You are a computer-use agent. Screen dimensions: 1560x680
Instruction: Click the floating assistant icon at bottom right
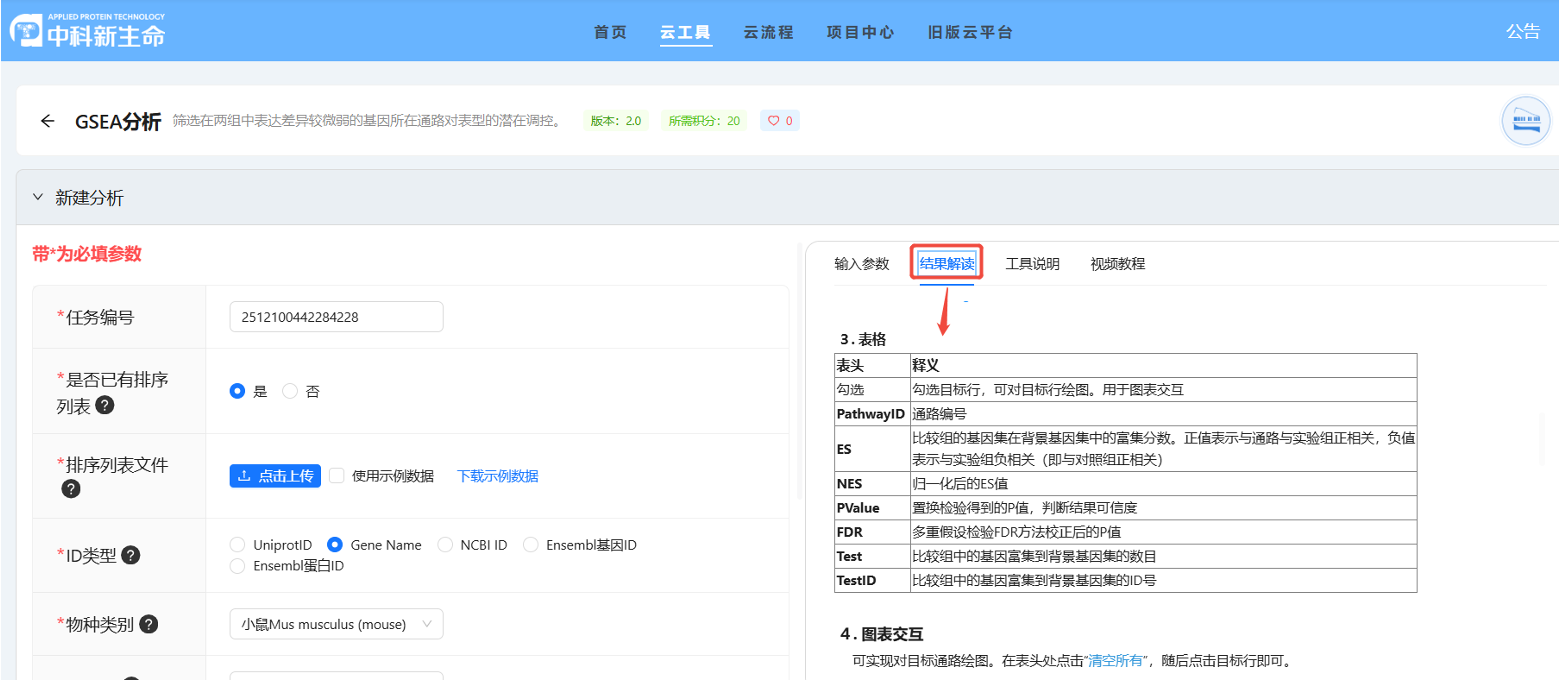click(x=1525, y=121)
